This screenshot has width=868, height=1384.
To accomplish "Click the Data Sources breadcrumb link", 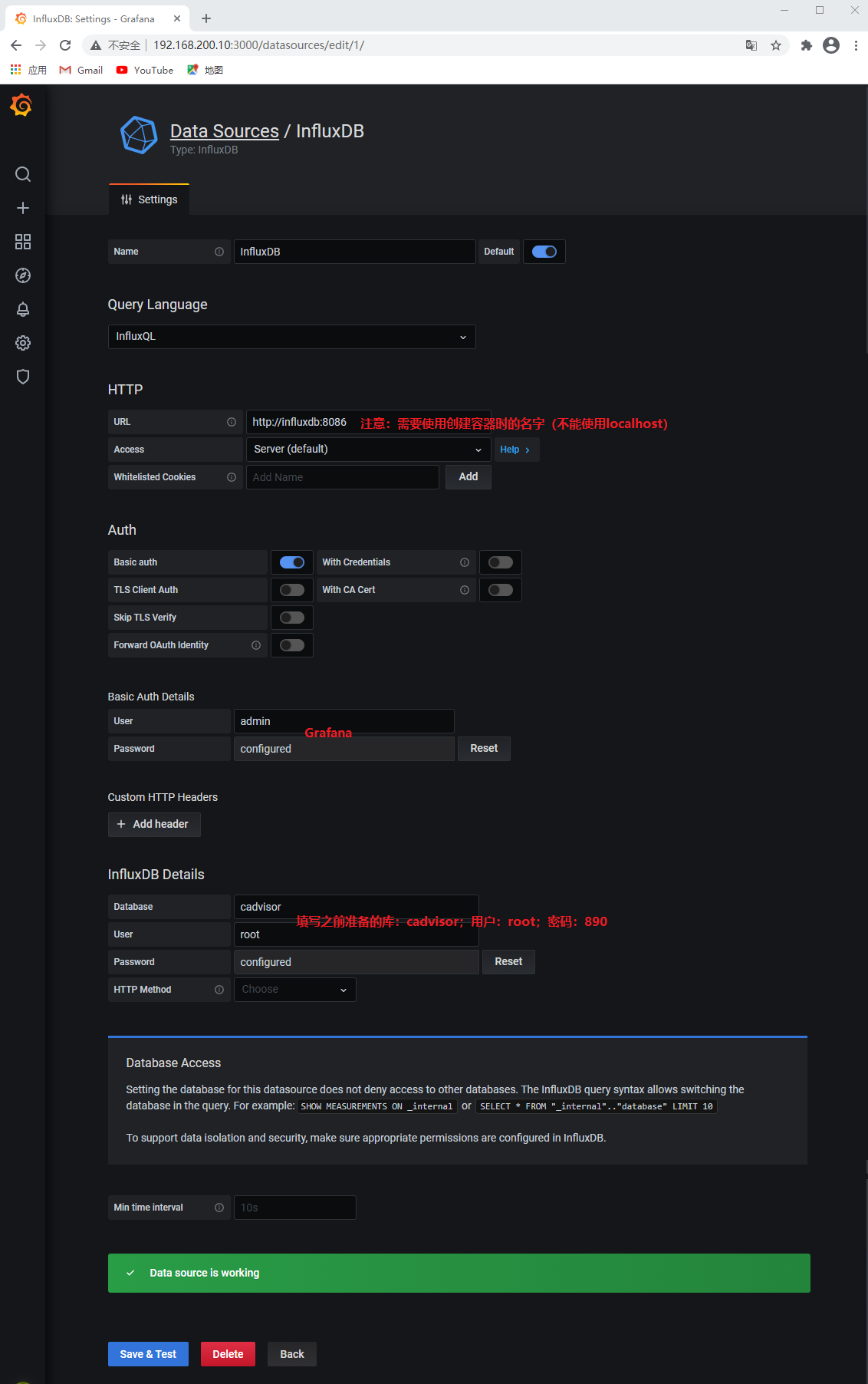I will [x=224, y=131].
